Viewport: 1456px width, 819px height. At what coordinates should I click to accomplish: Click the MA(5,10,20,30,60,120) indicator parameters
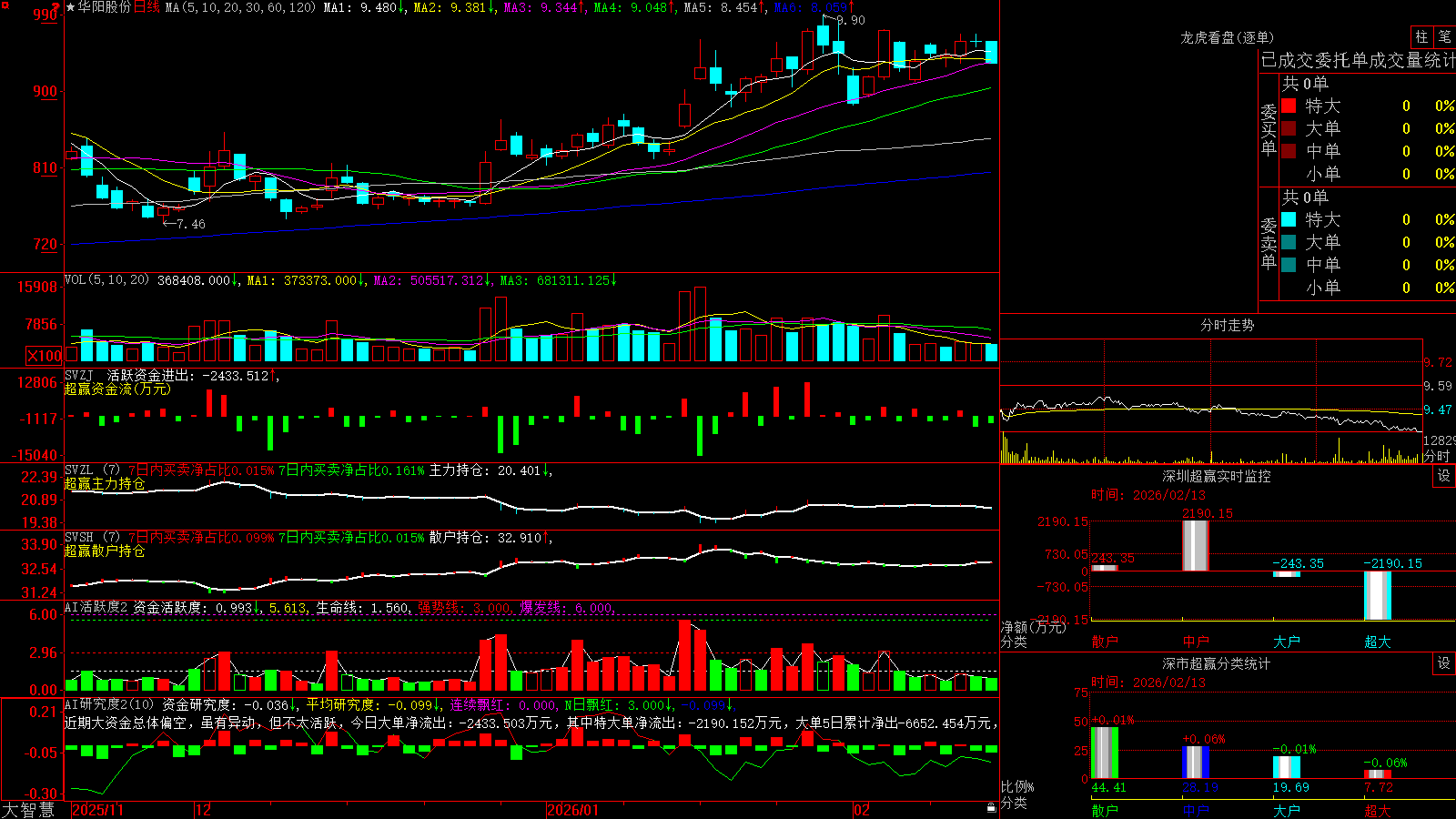click(240, 7)
